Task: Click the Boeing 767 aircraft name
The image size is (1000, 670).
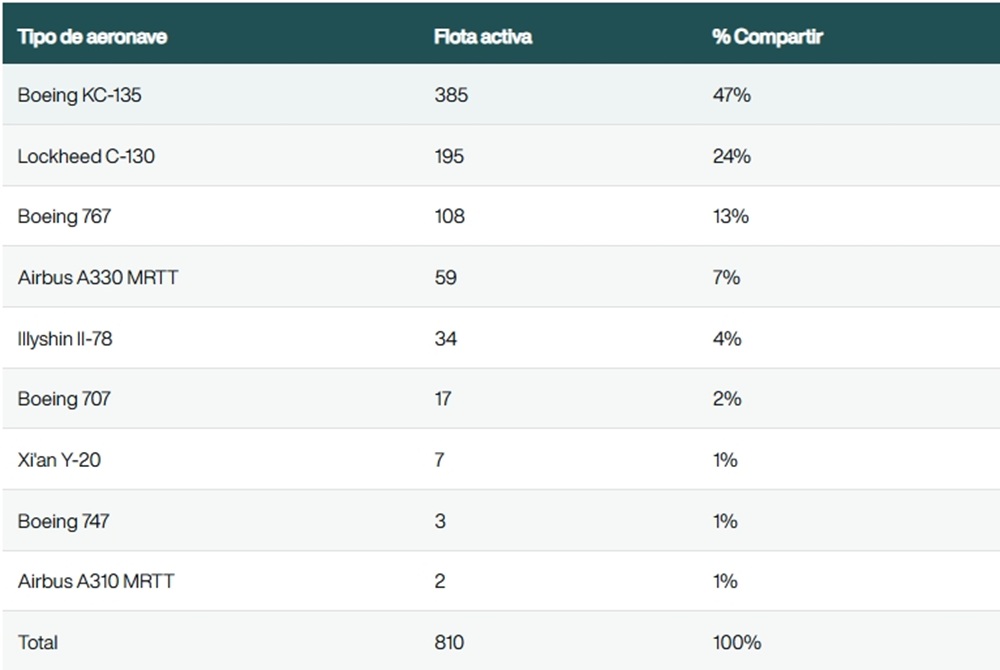Action: coord(64,217)
